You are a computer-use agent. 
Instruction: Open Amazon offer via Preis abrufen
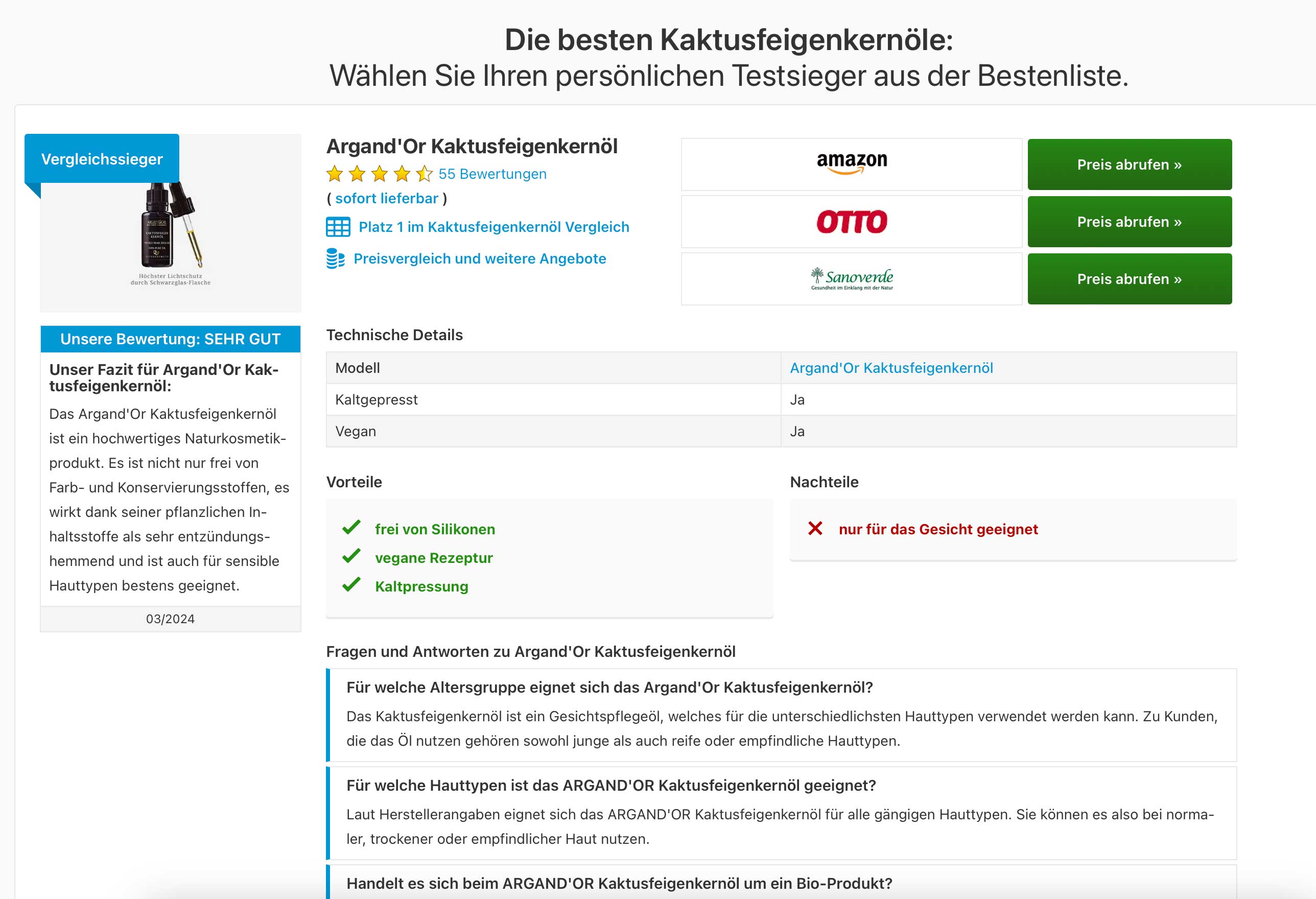pyautogui.click(x=1129, y=164)
